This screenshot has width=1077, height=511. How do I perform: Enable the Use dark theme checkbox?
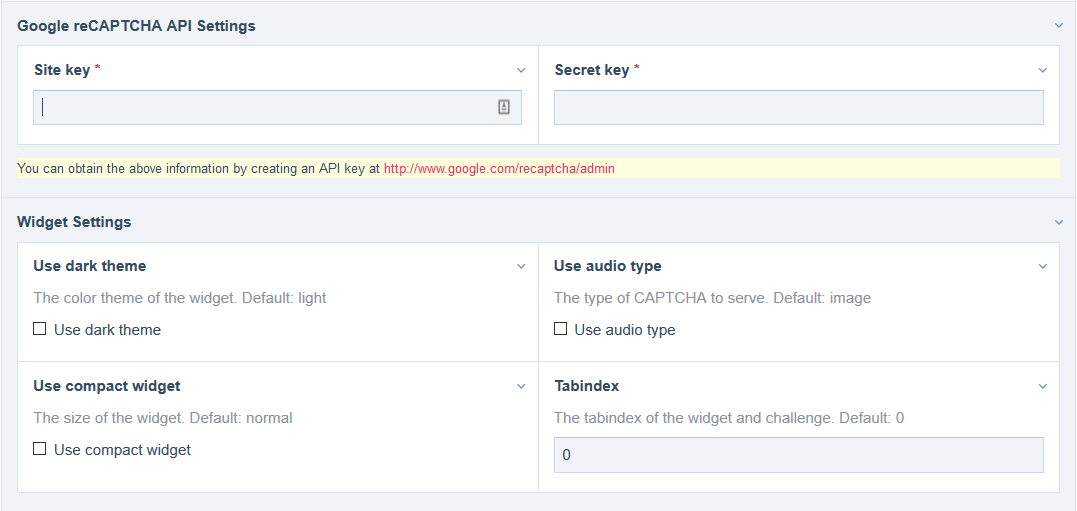[40, 329]
